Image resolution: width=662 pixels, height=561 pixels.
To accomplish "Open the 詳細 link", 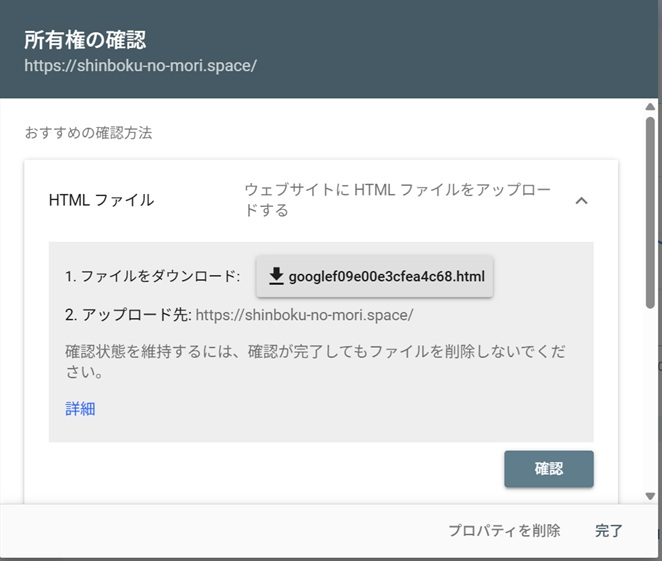I will pyautogui.click(x=80, y=408).
